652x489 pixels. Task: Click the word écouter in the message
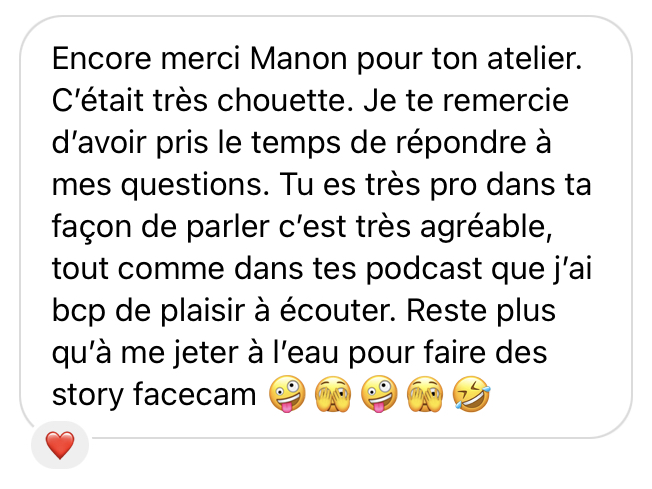click(x=337, y=311)
